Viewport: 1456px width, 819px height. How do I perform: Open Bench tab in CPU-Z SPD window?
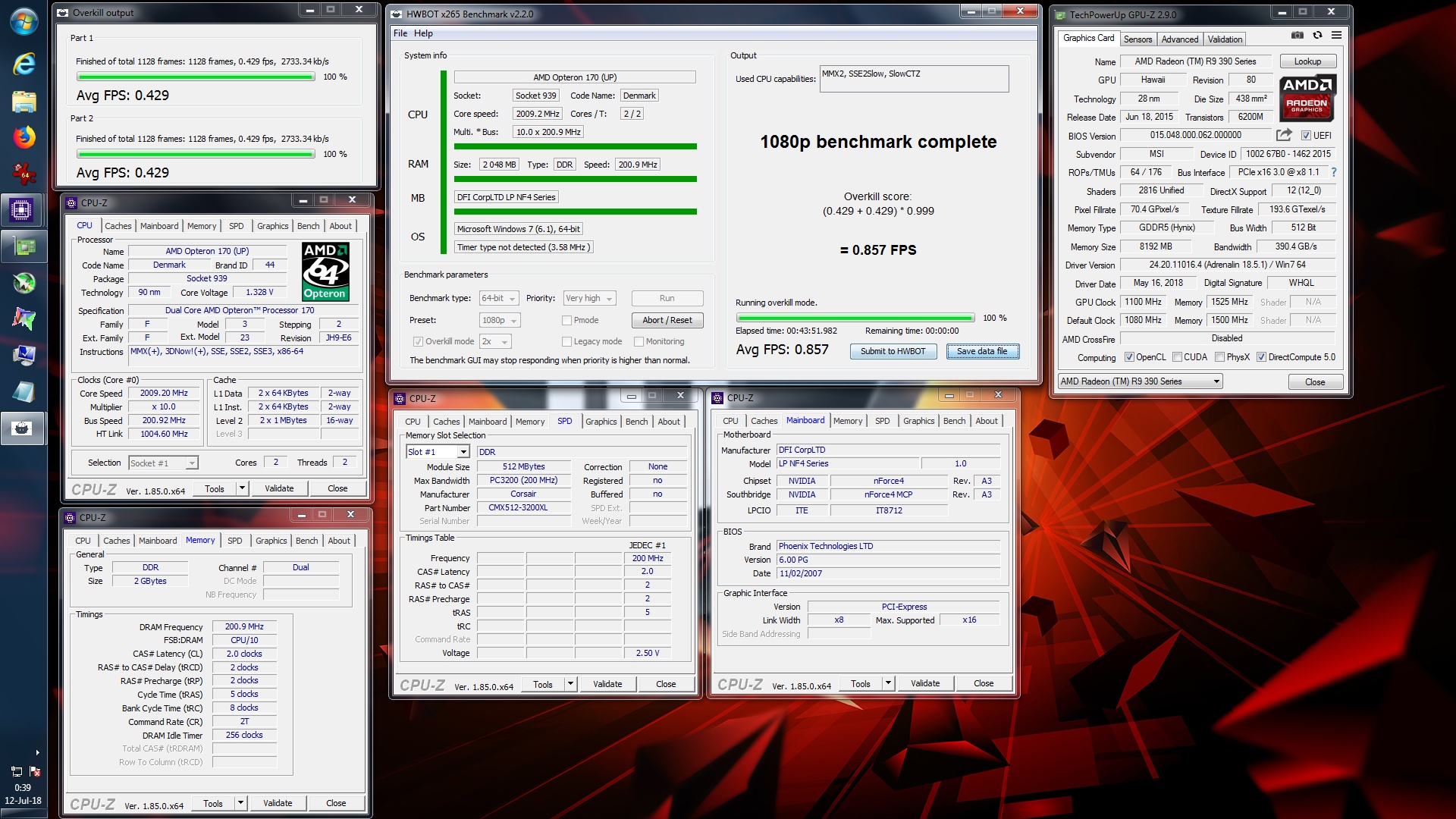(x=636, y=422)
